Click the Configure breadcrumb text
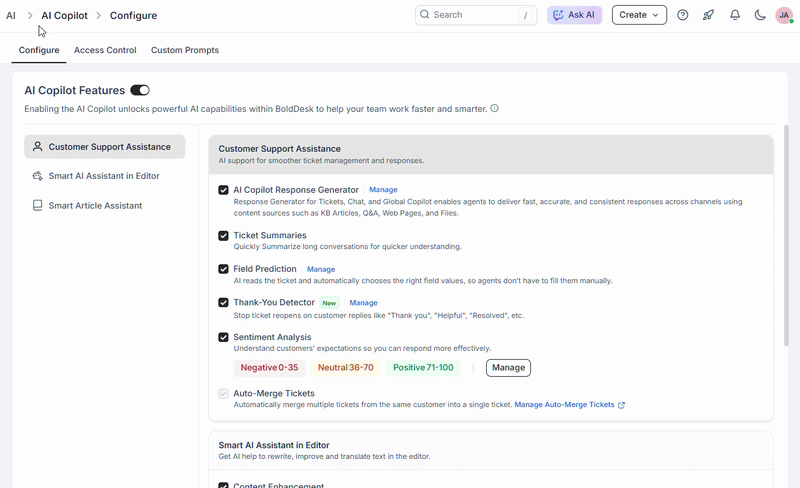The width and height of the screenshot is (800, 488). click(133, 15)
